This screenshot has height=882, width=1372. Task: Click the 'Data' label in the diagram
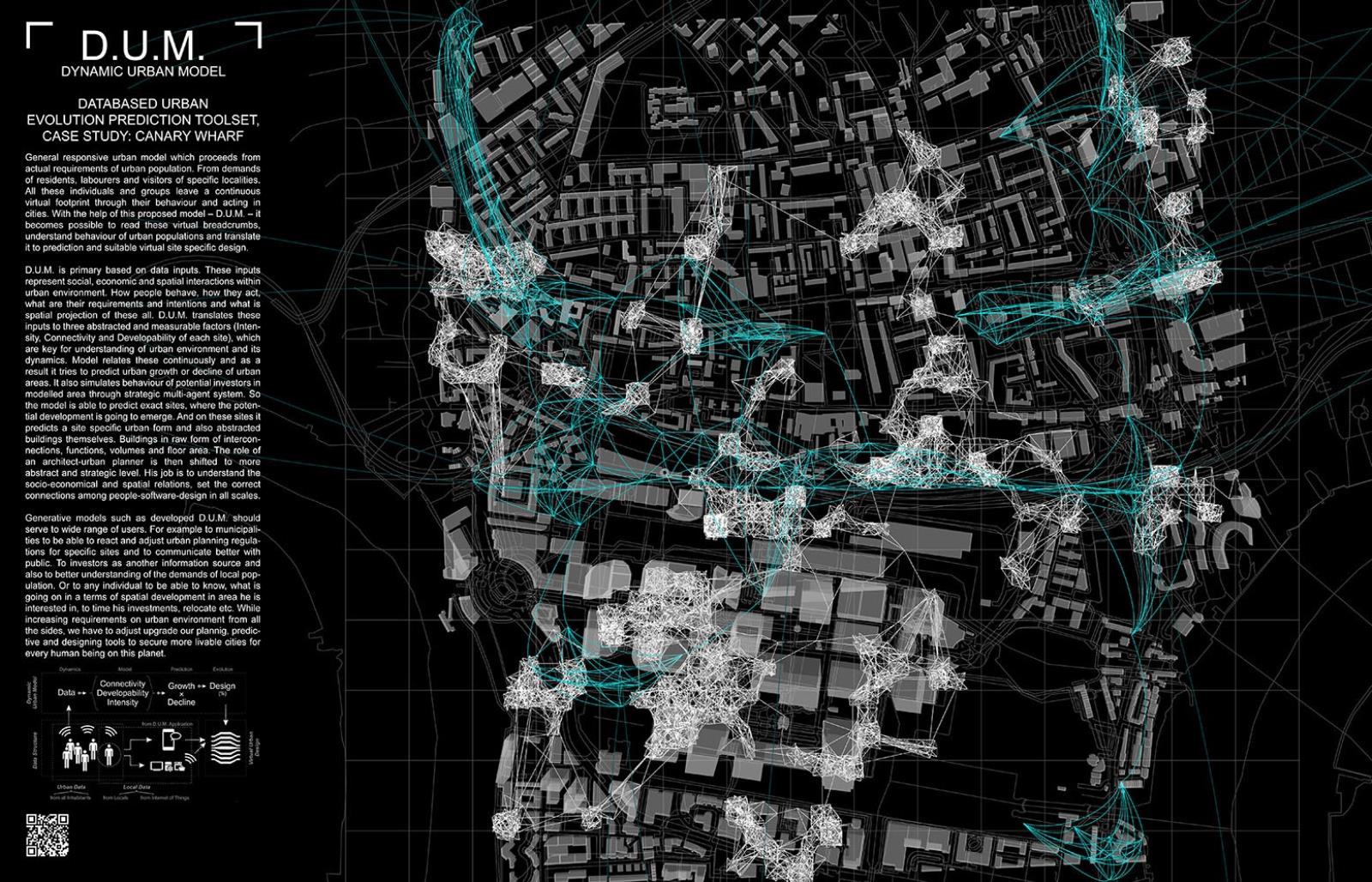[x=66, y=692]
